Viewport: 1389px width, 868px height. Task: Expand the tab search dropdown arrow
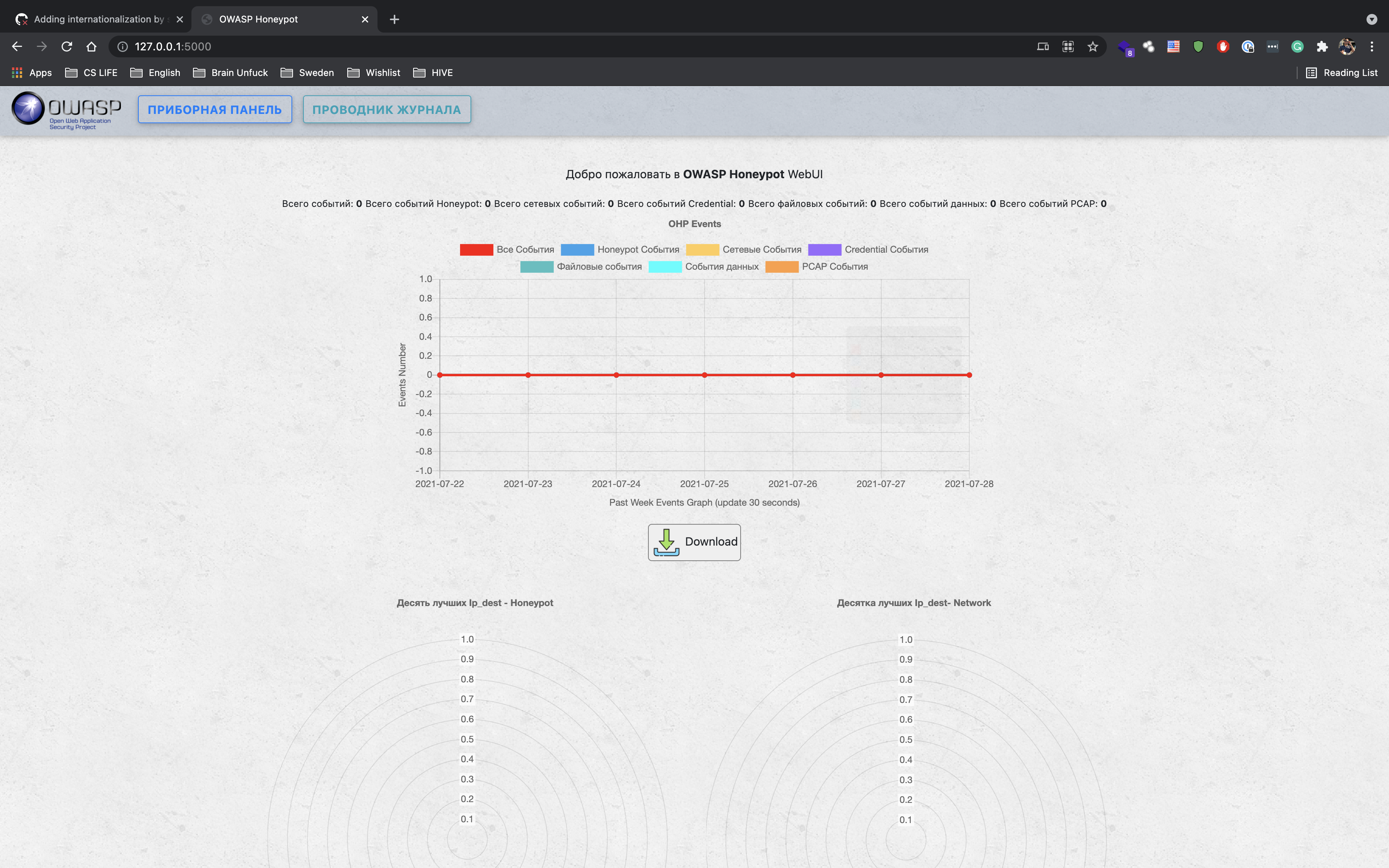pyautogui.click(x=1372, y=19)
